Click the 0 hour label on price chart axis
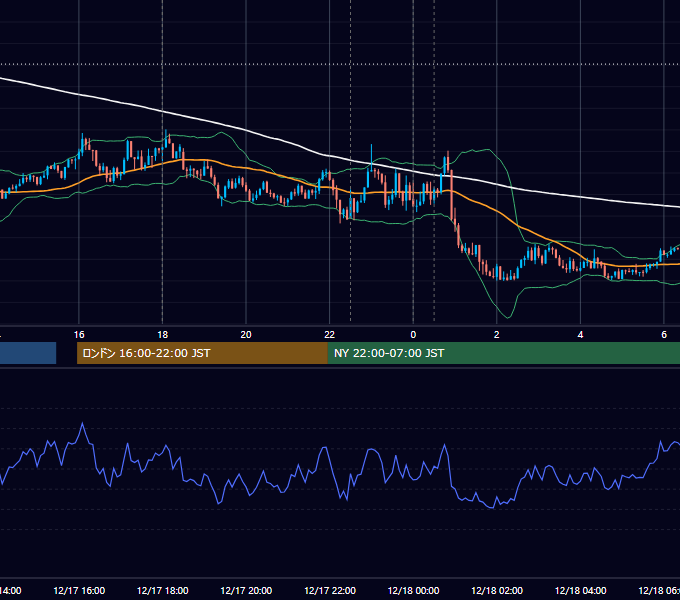Viewport: 680px width, 600px height. pyautogui.click(x=413, y=335)
